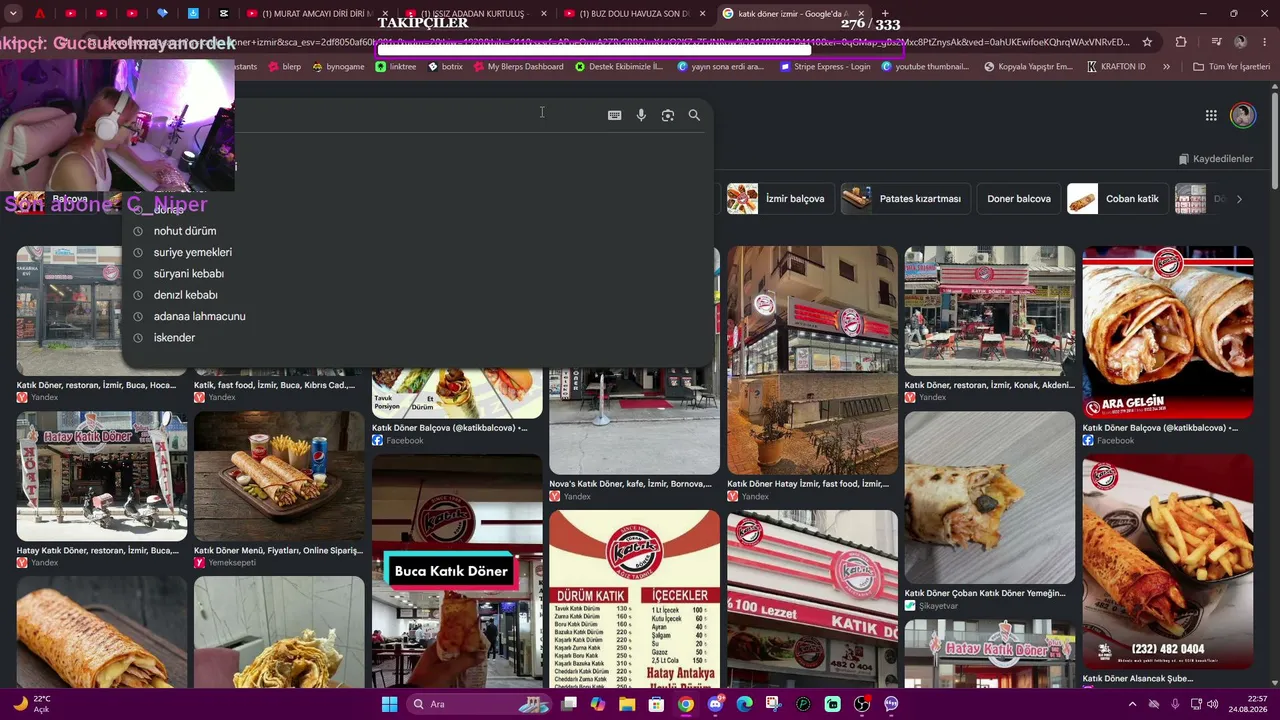This screenshot has height=720, width=1280.
Task: Bookmark this page with the star icon
Action: (x=1147, y=42)
